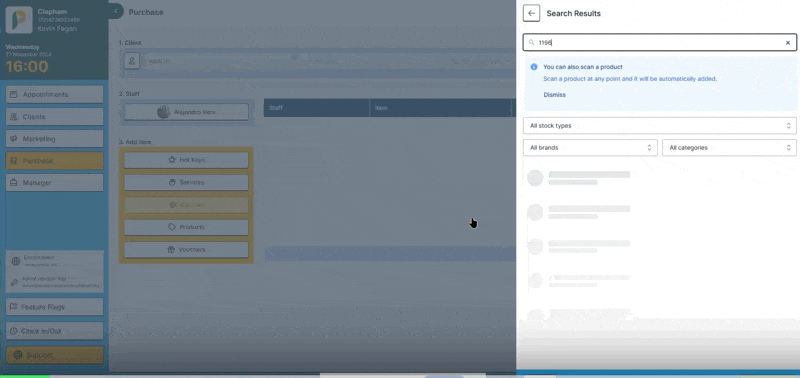Image resolution: width=800 pixels, height=378 pixels.
Task: Open Marketing in the sidebar
Action: point(55,139)
